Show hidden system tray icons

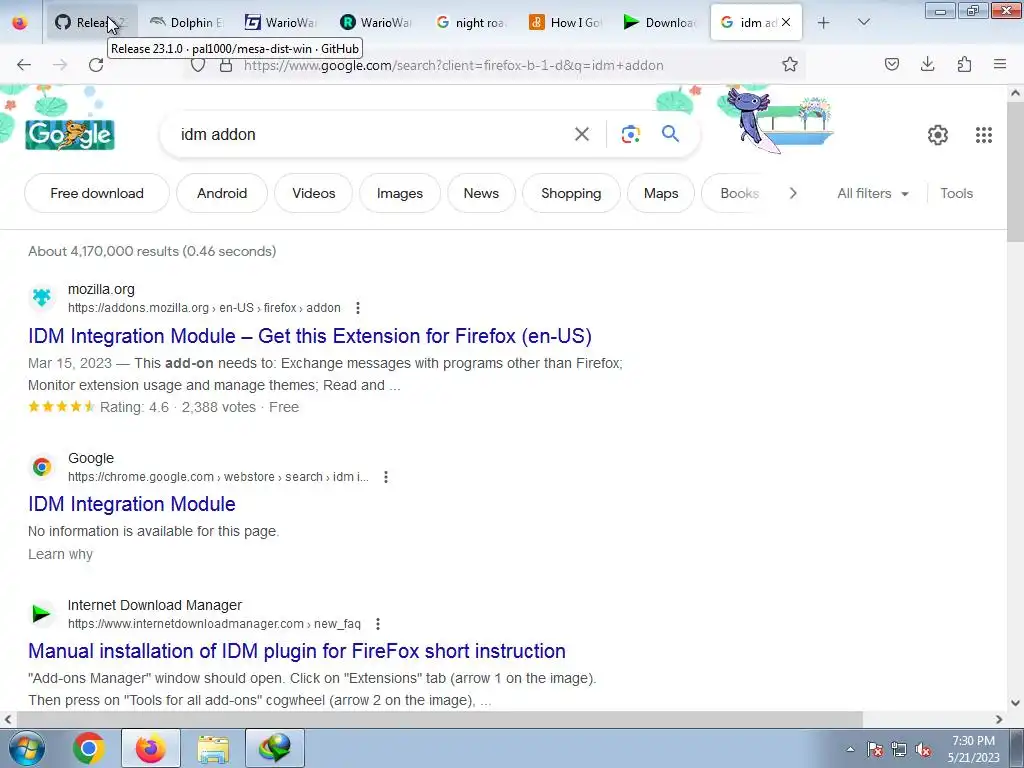coord(850,749)
